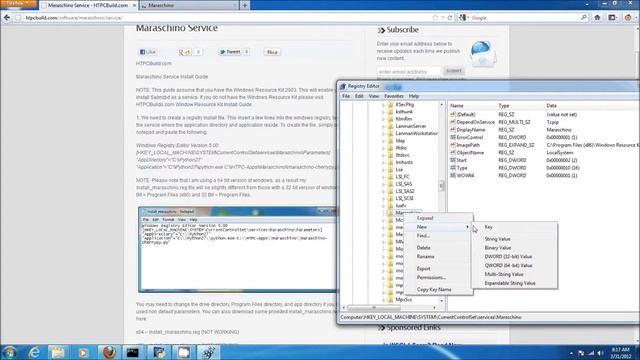The height and width of the screenshot is (360, 640).
Task: Click the Facebook Like button
Action: click(x=148, y=52)
